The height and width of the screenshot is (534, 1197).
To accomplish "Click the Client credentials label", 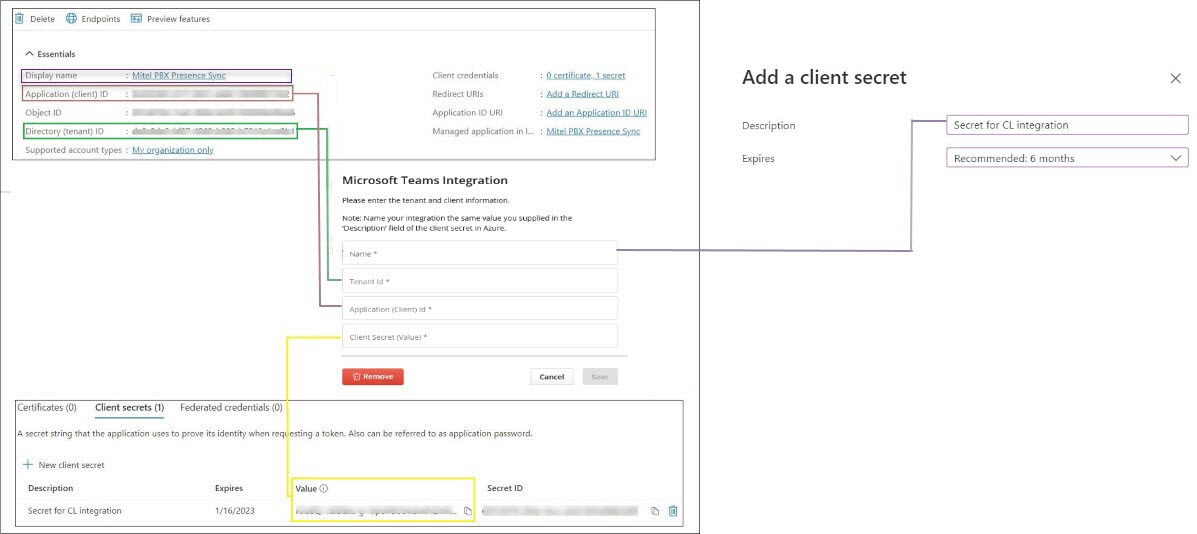I will click(x=465, y=76).
